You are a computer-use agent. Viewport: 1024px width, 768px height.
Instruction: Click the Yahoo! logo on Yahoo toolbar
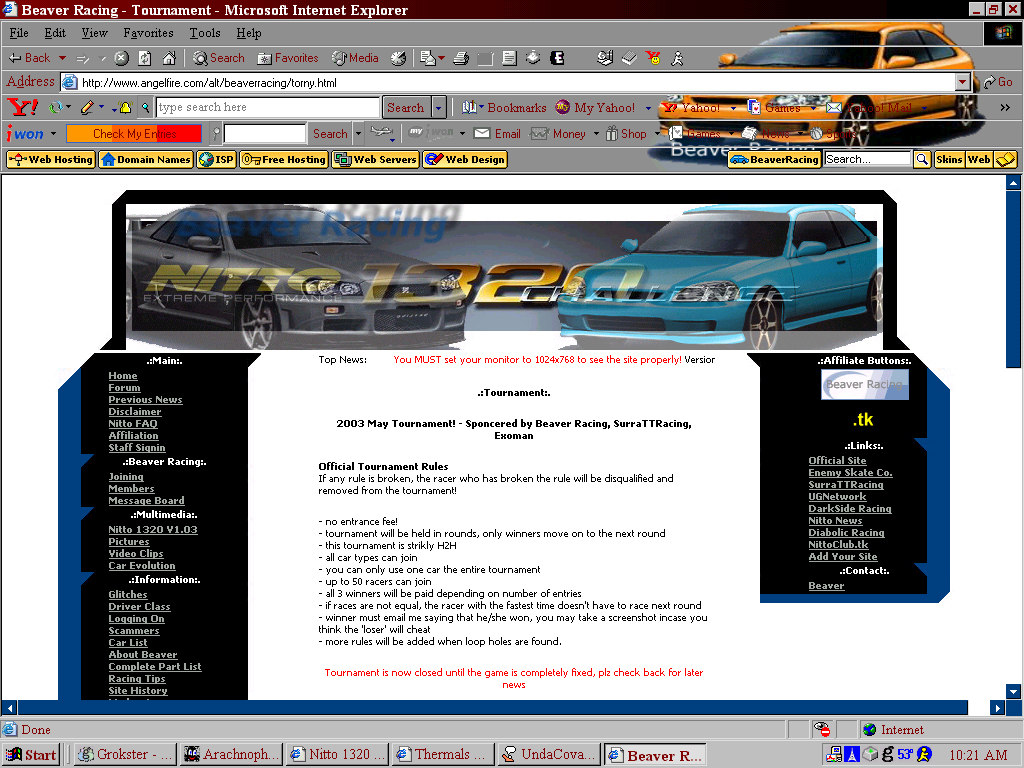point(22,107)
